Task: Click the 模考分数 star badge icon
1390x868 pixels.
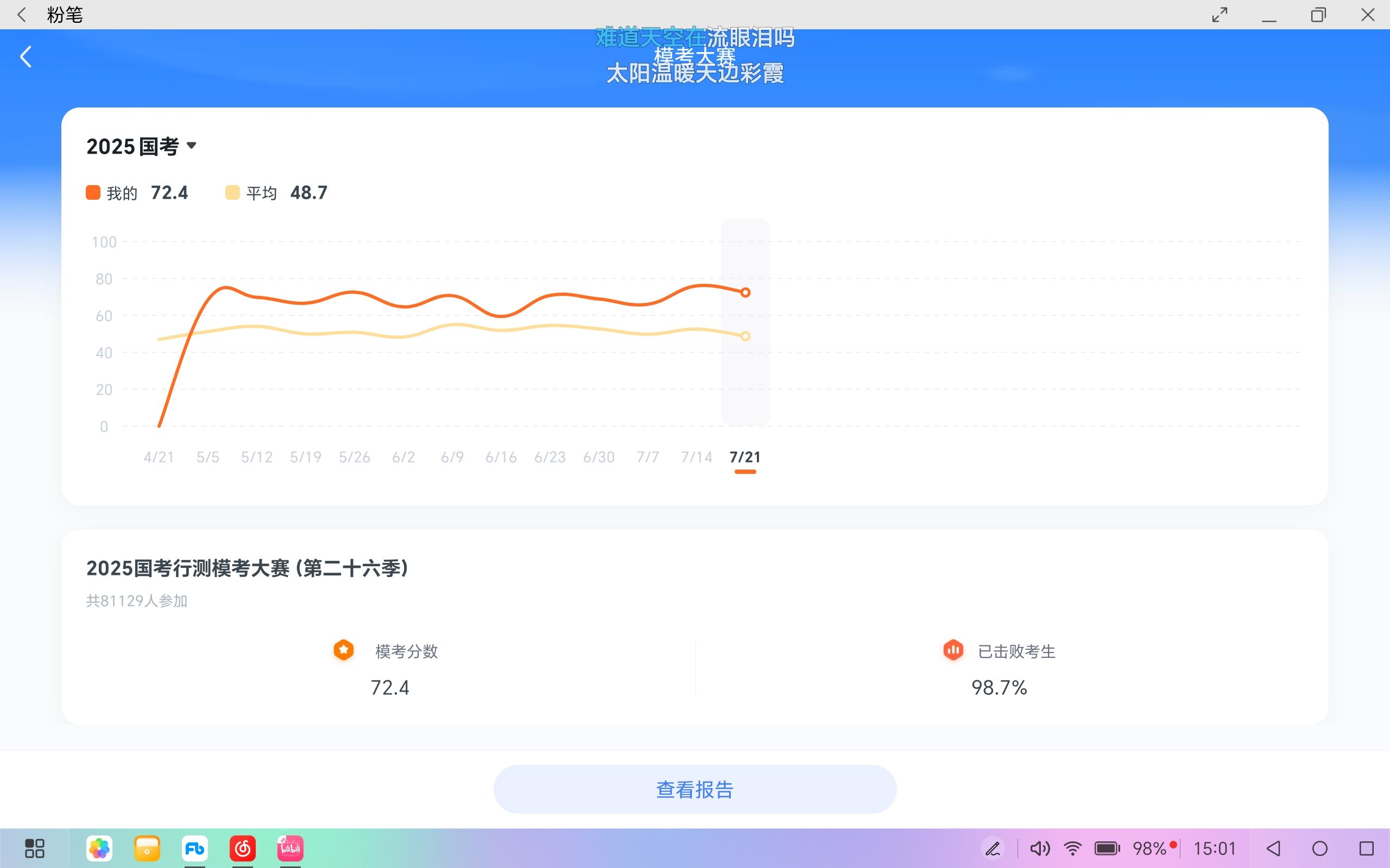Action: (x=343, y=650)
